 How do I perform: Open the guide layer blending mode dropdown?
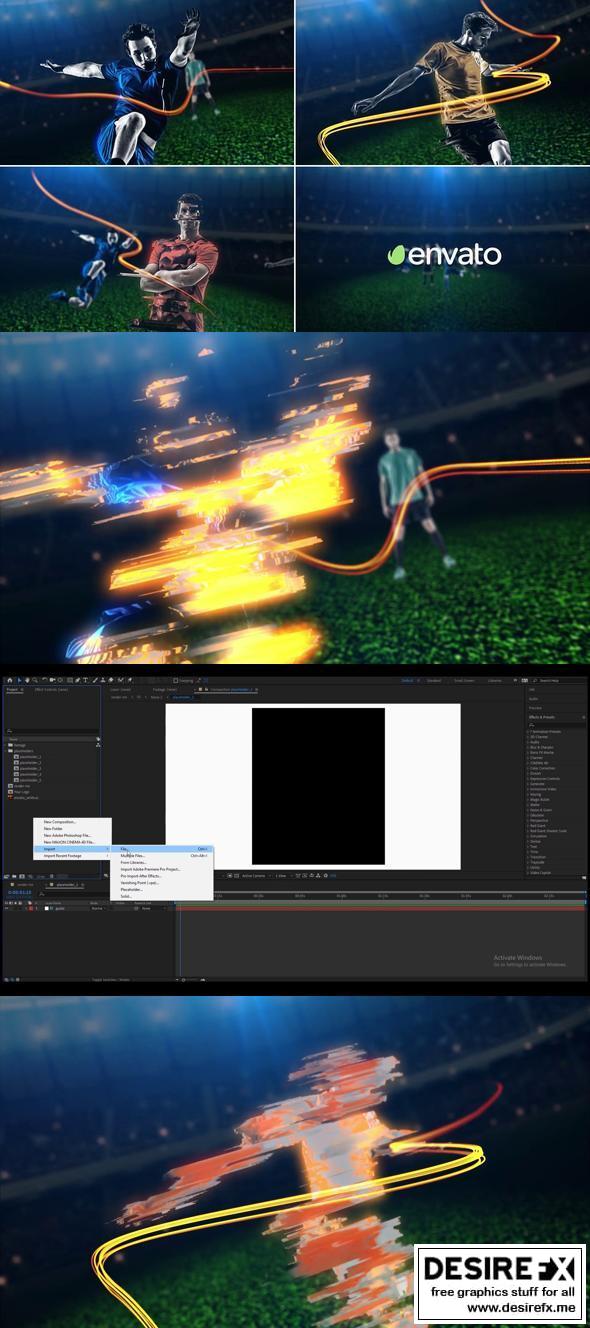click(x=98, y=908)
